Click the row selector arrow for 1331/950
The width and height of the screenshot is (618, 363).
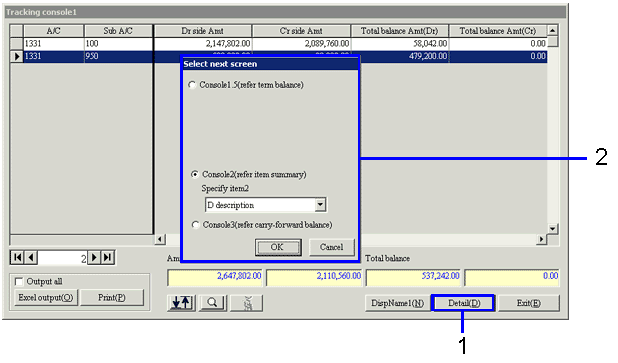[17, 56]
